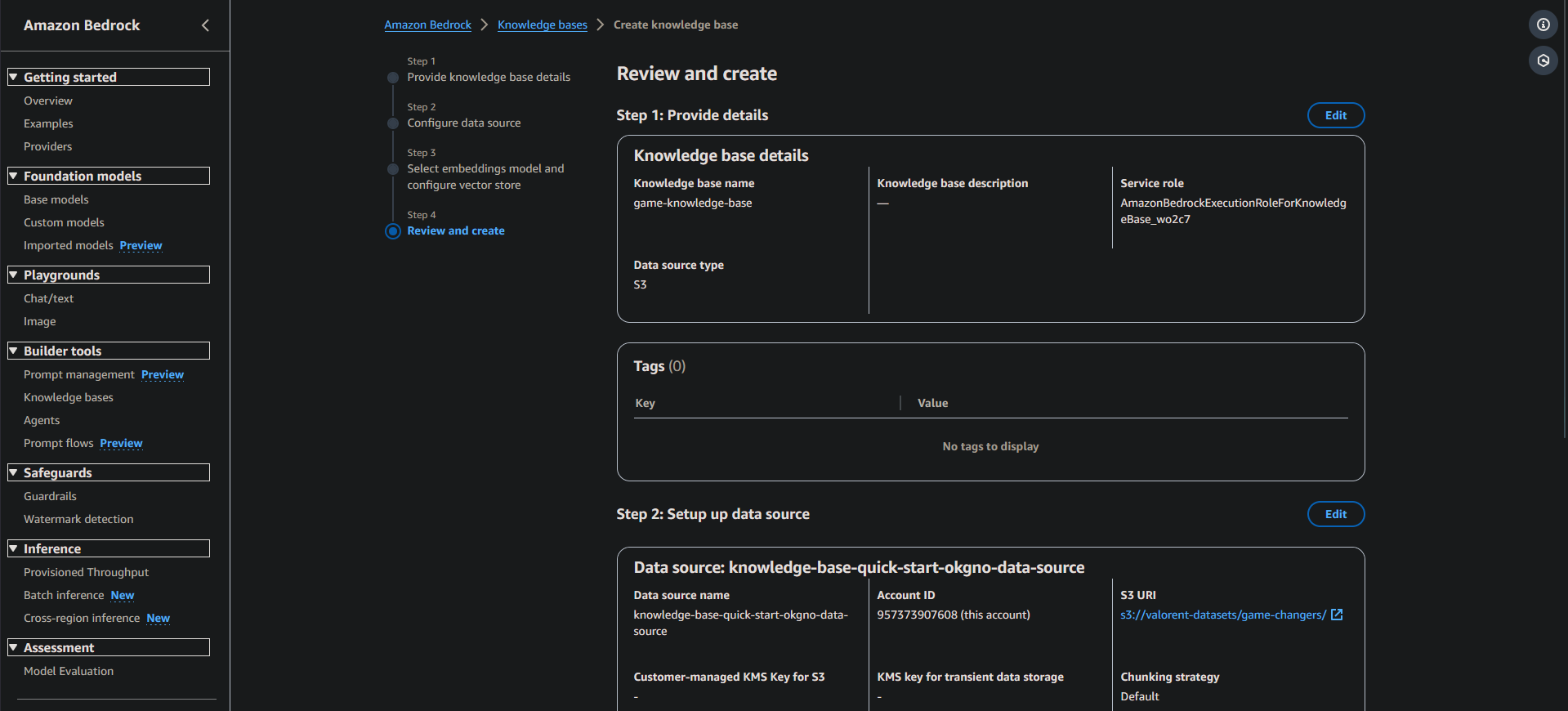Open the hexagon settings icon below the info icon
The height and width of the screenshot is (711, 1568).
pyautogui.click(x=1543, y=60)
